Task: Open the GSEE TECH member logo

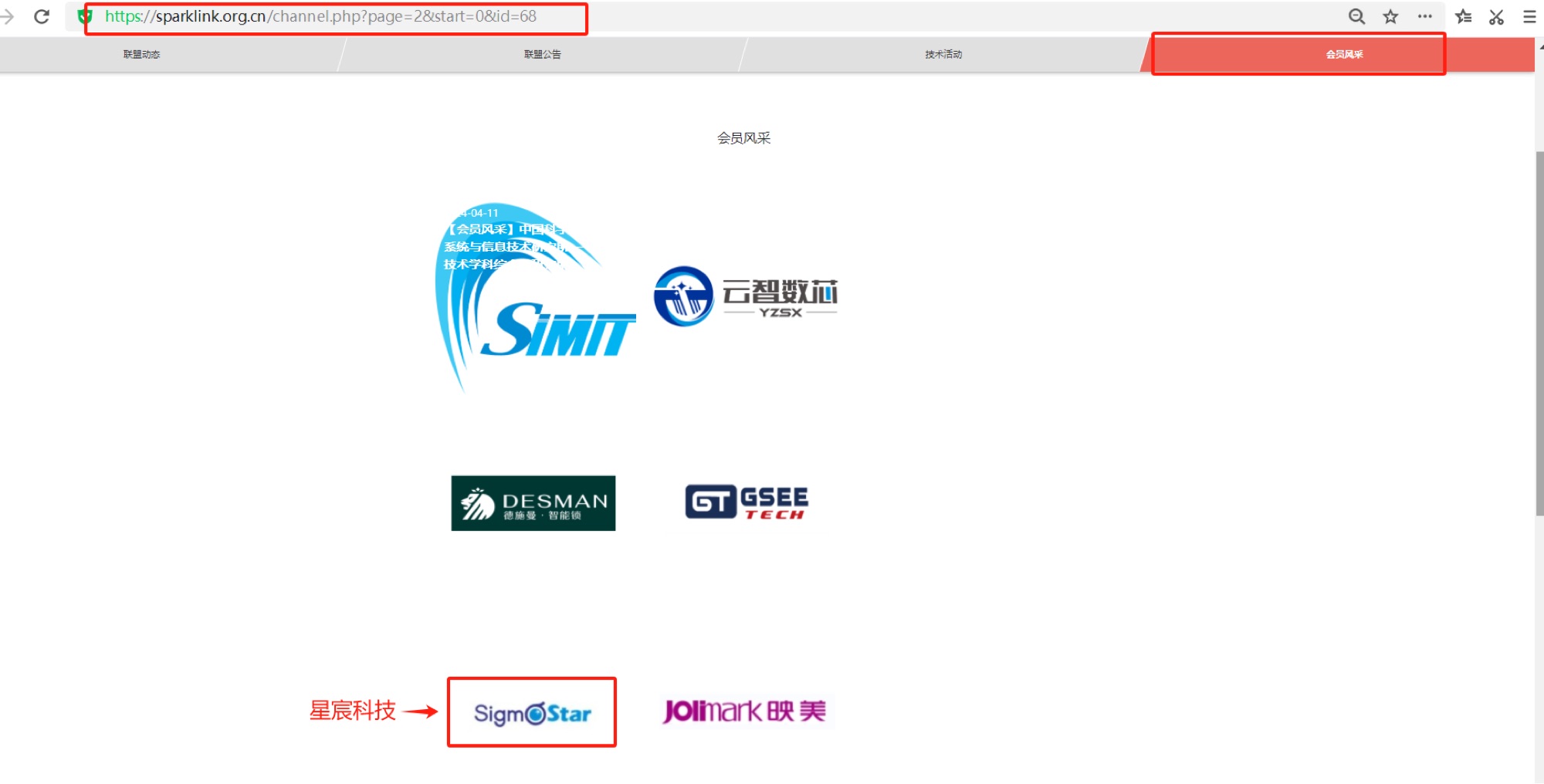Action: [x=747, y=502]
